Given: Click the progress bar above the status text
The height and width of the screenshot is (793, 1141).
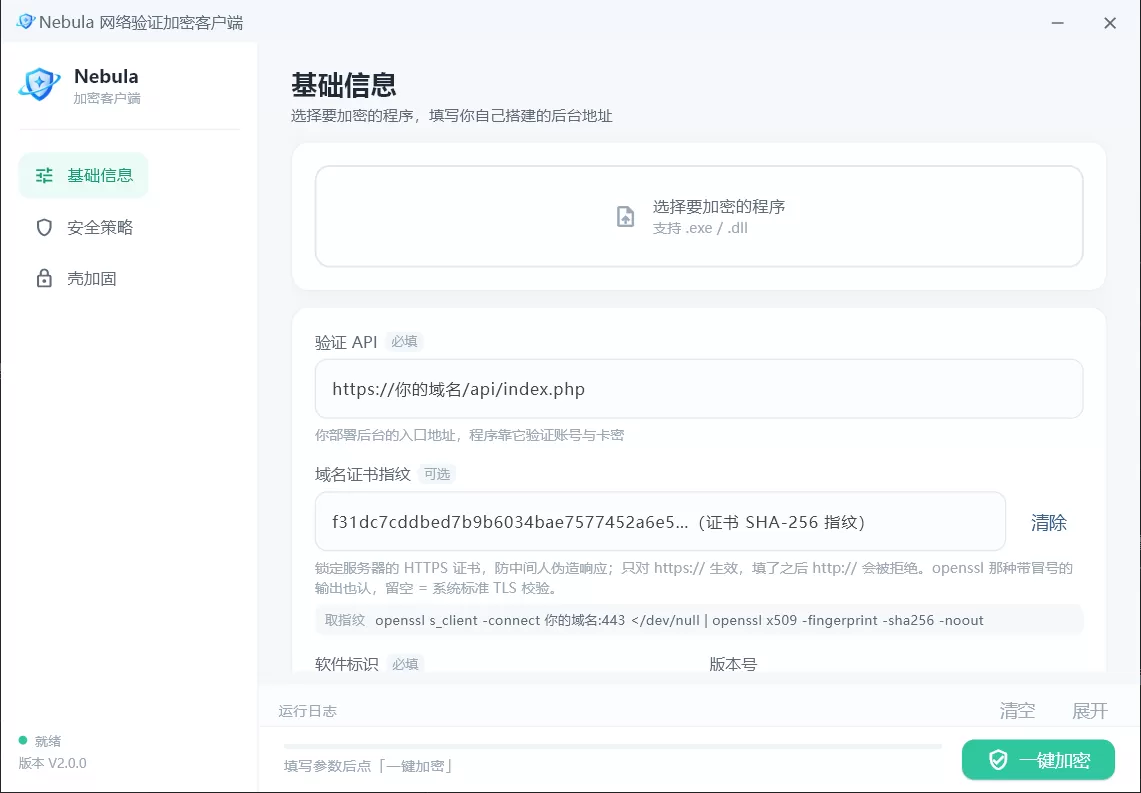Looking at the screenshot, I should (x=613, y=746).
